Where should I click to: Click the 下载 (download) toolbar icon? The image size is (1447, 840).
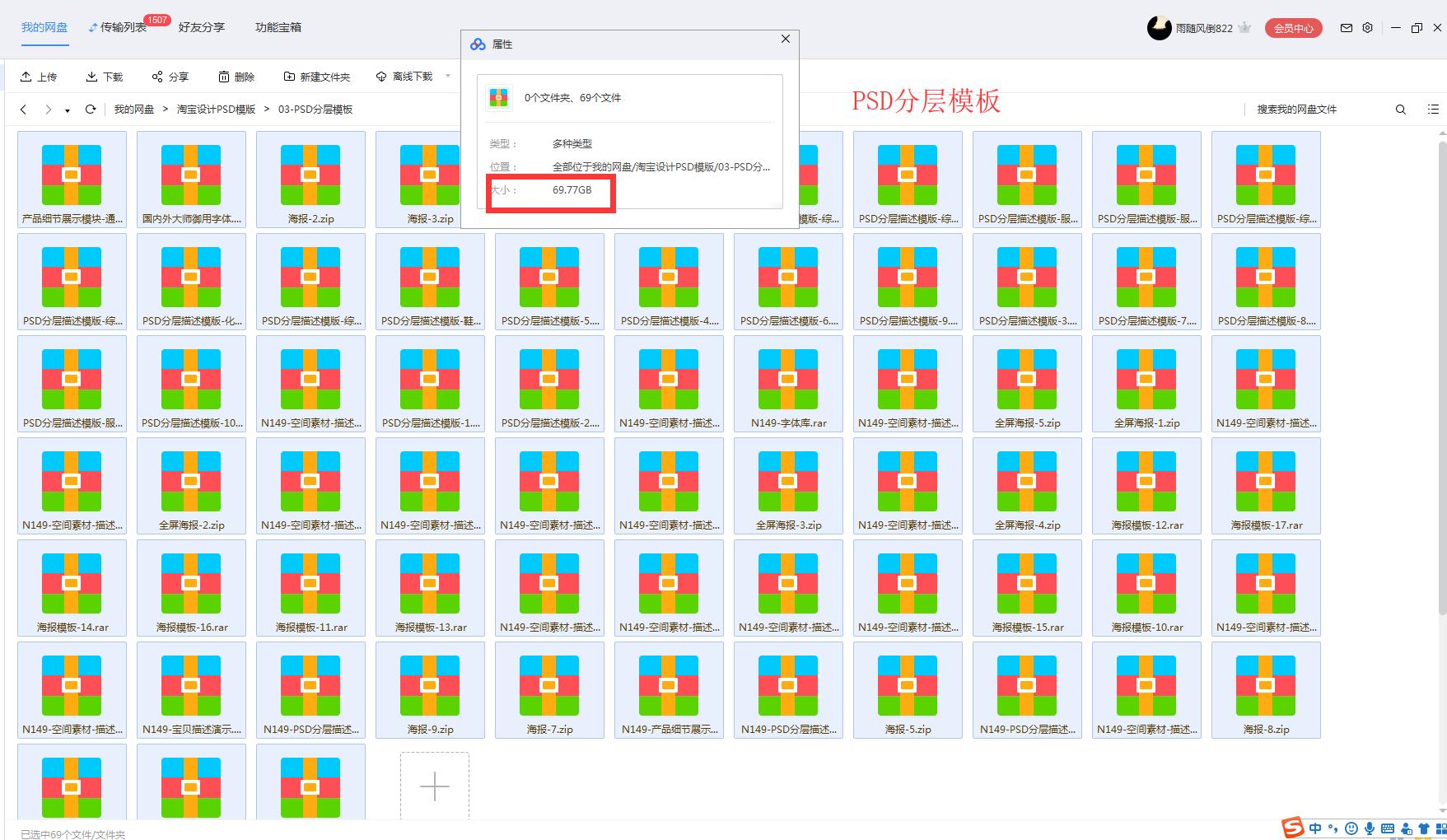[92, 76]
